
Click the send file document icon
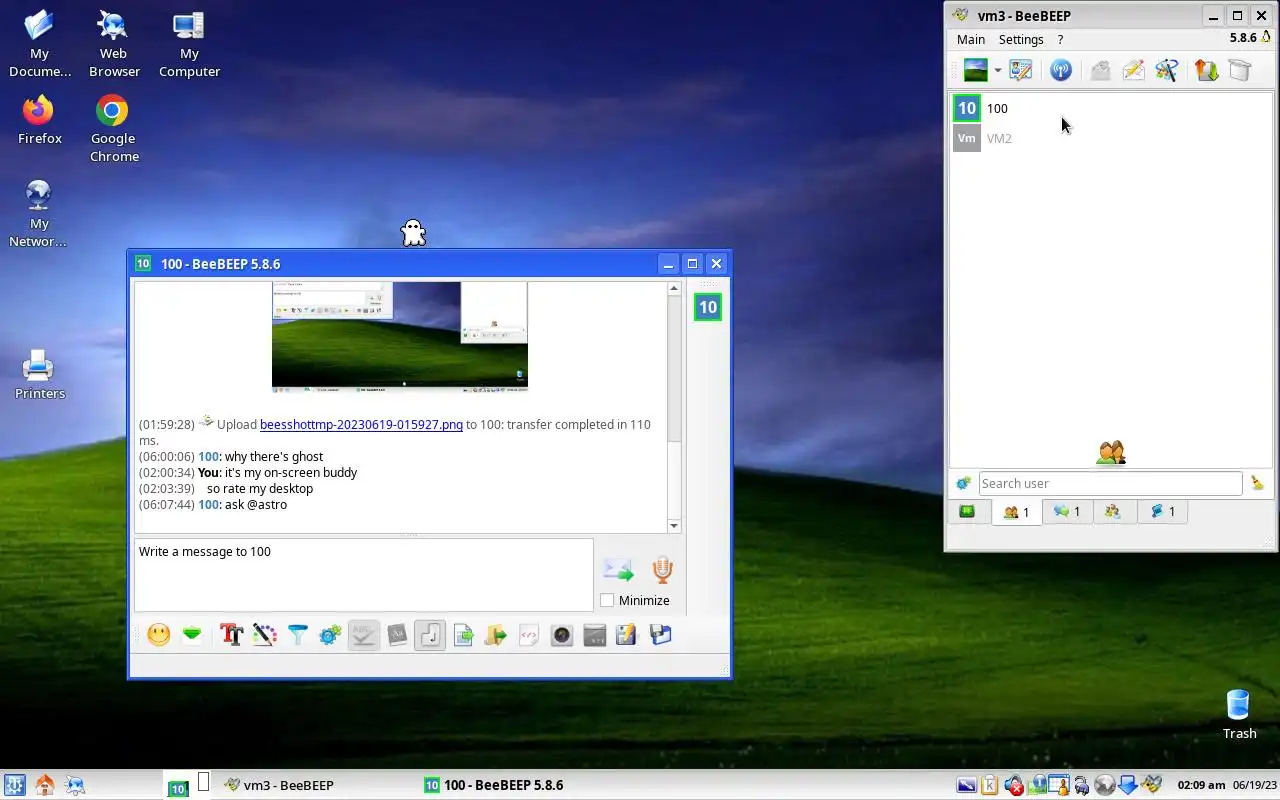(x=463, y=635)
